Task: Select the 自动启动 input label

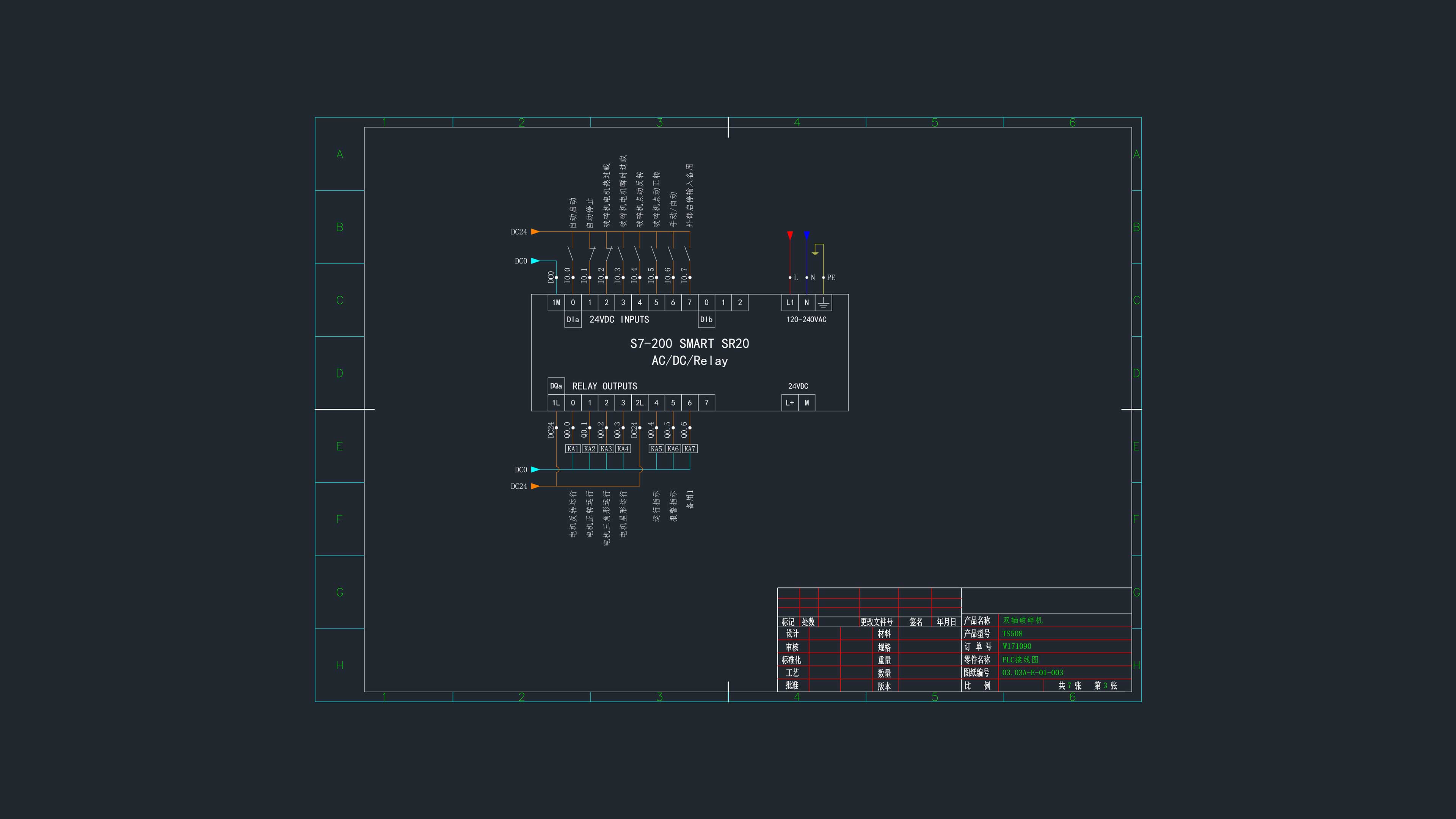Action: point(573,213)
